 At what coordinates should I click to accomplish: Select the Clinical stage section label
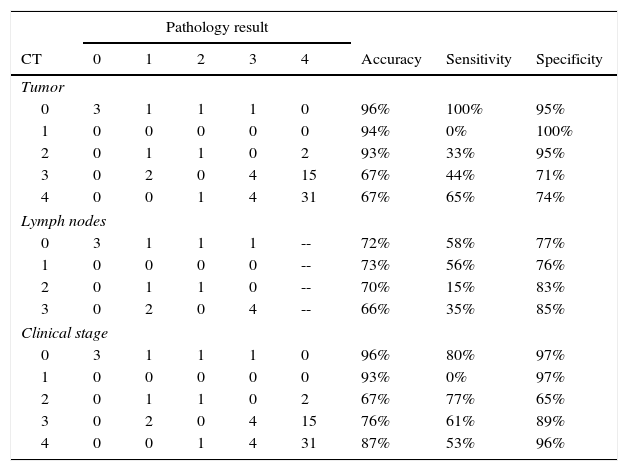(x=65, y=333)
